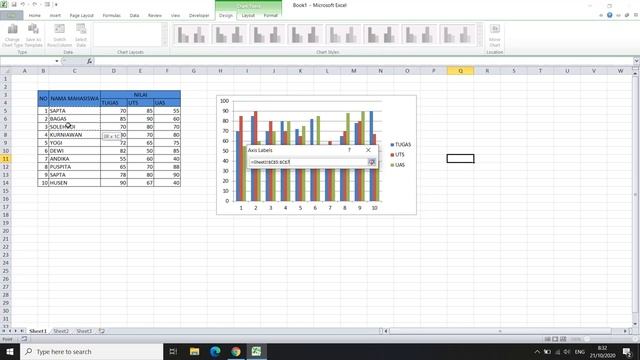The width and height of the screenshot is (640, 360).
Task: Open the Windows Start menu
Action: click(x=10, y=351)
